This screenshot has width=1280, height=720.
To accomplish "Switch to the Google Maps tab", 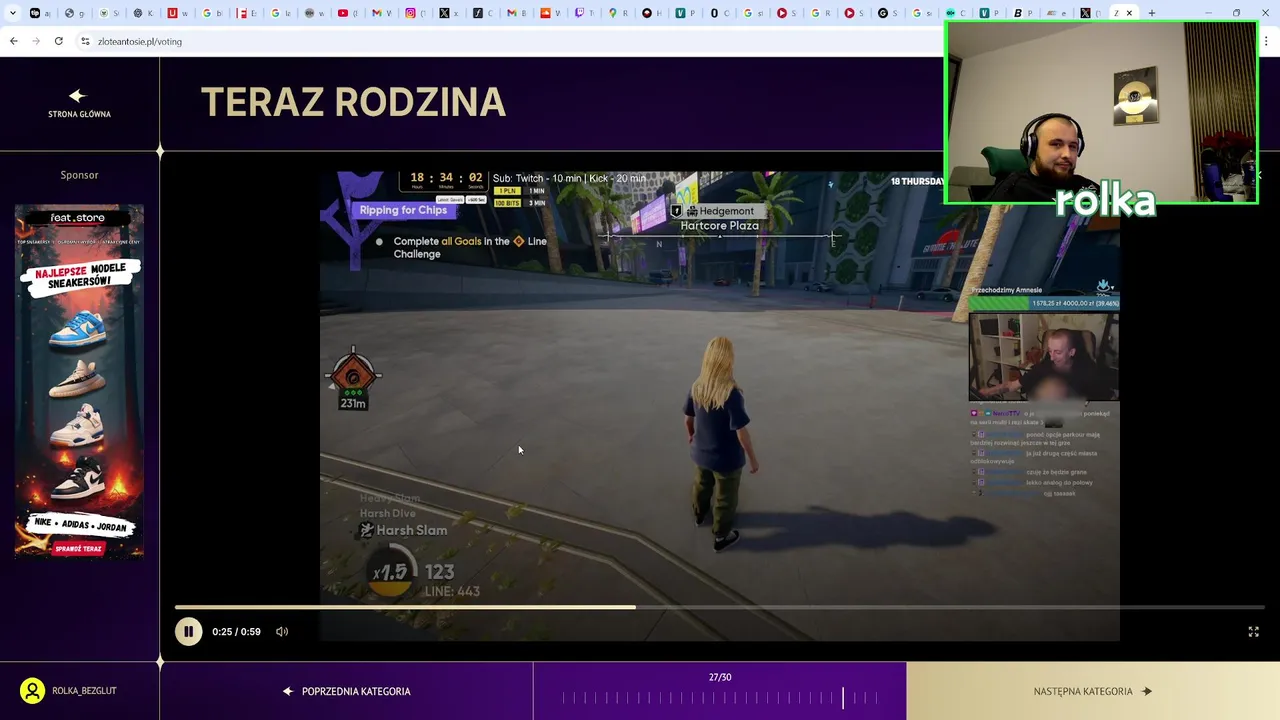I will [x=618, y=13].
